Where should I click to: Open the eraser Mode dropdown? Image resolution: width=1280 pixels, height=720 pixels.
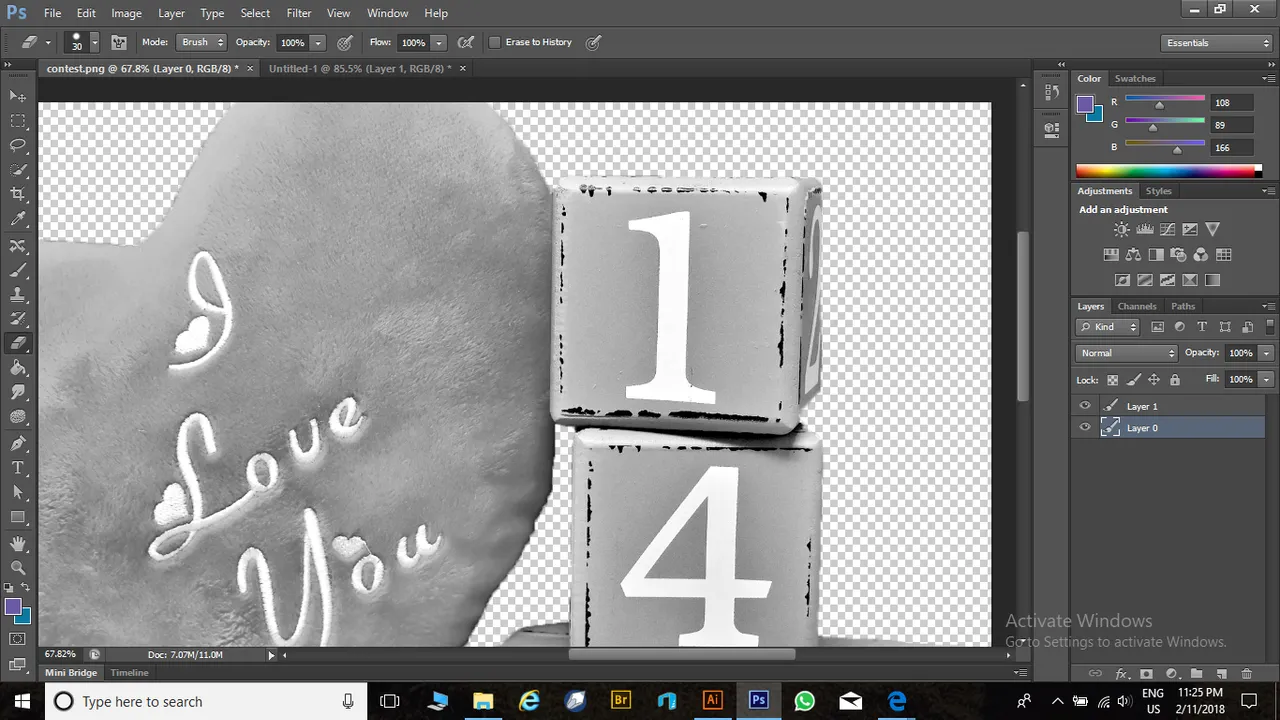coord(202,42)
